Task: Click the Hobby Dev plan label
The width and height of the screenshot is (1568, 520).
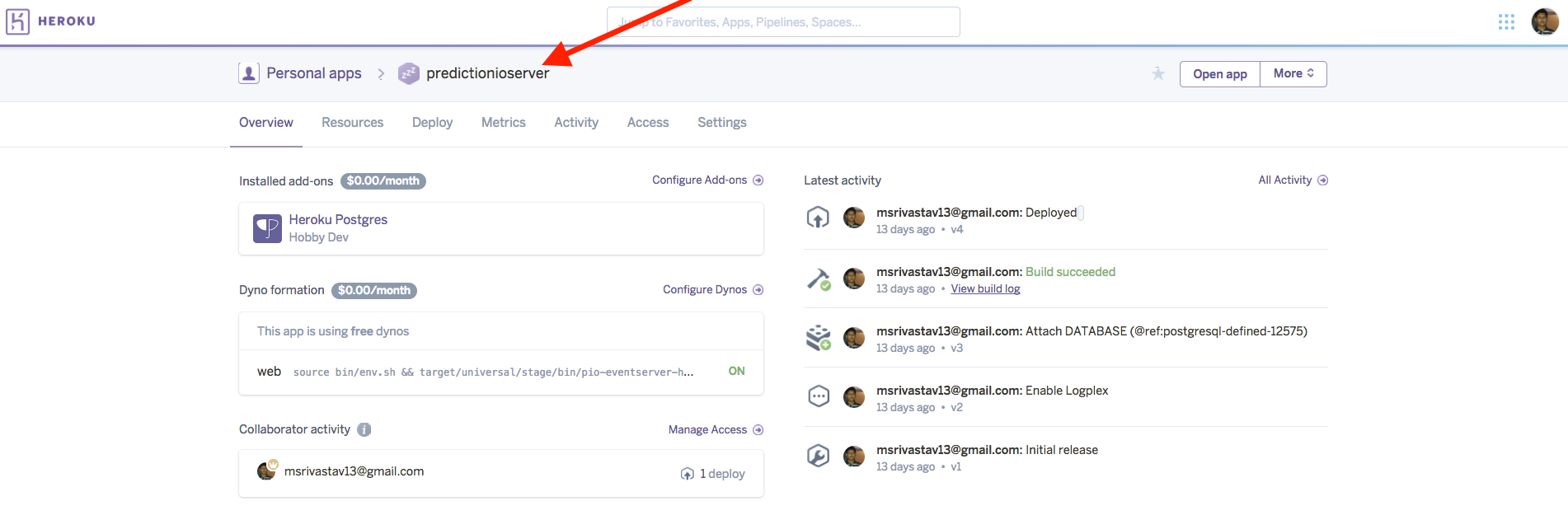Action: tap(319, 237)
